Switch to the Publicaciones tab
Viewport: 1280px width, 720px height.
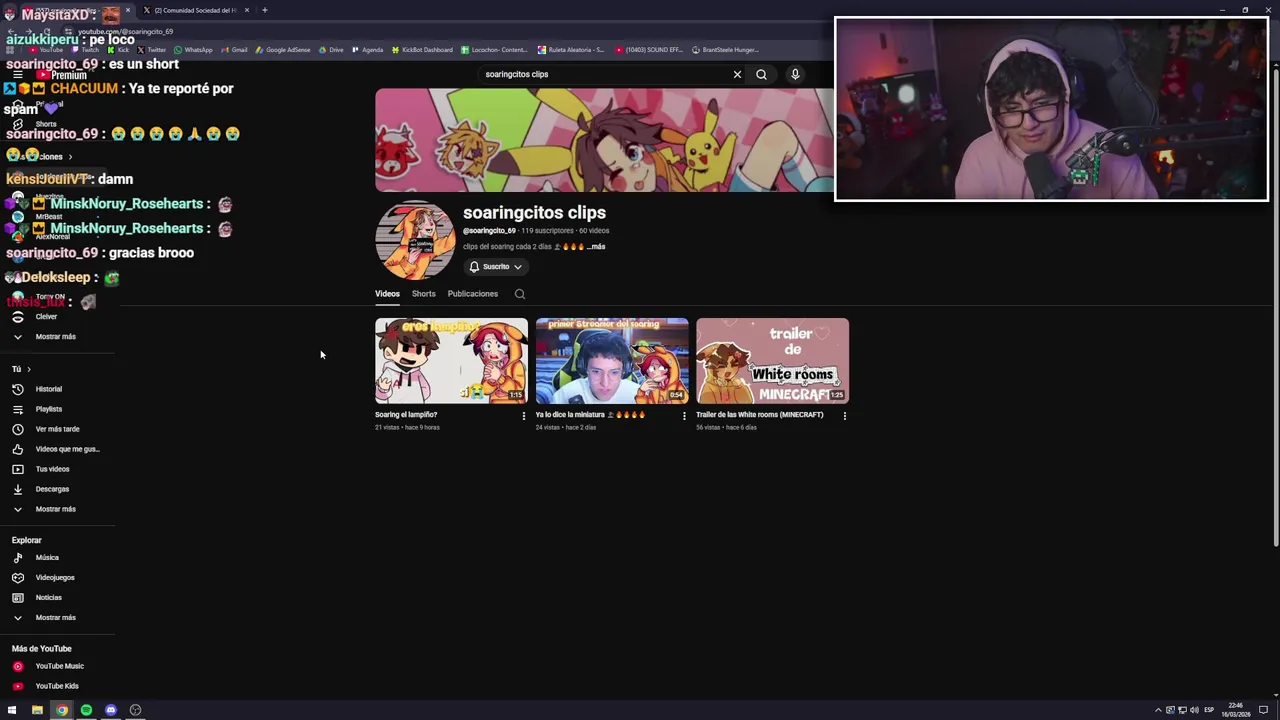[472, 294]
